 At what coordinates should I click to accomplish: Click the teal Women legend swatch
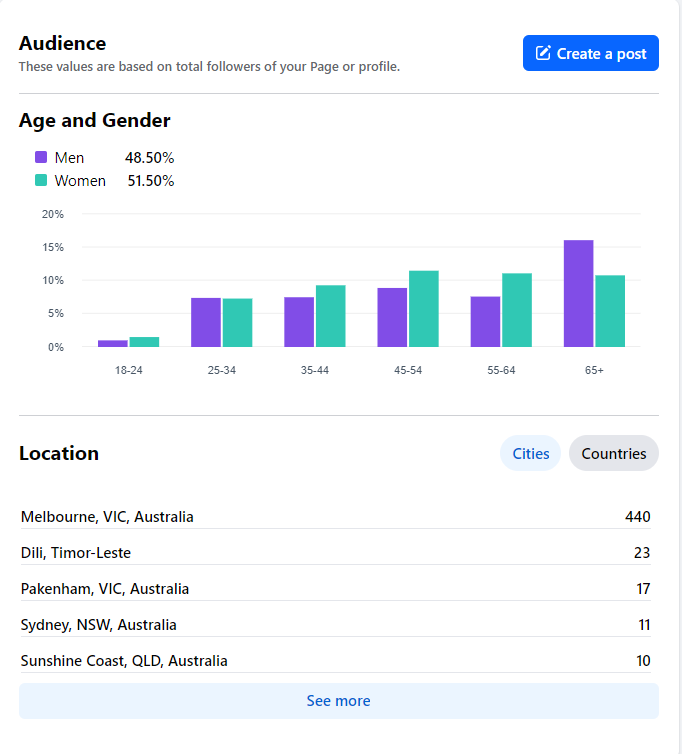41,181
